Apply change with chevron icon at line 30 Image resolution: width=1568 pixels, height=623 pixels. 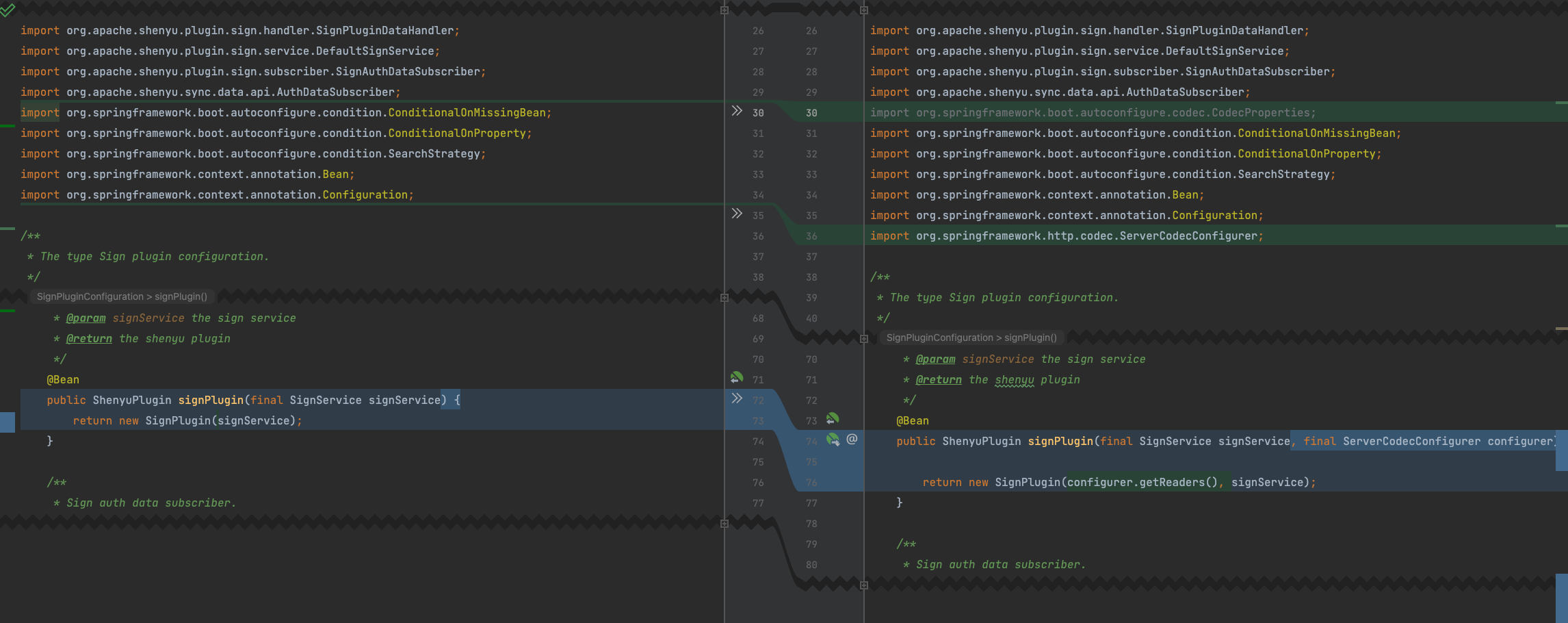click(x=735, y=112)
